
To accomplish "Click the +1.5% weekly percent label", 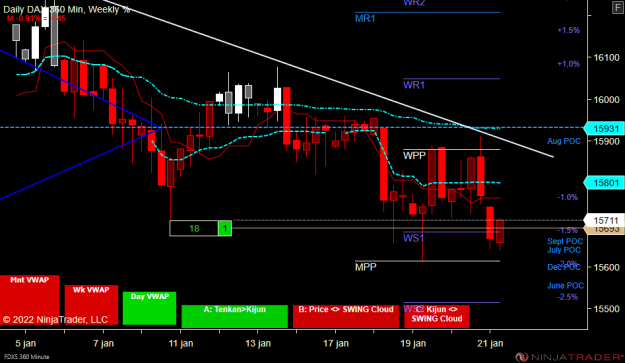I will (x=568, y=30).
